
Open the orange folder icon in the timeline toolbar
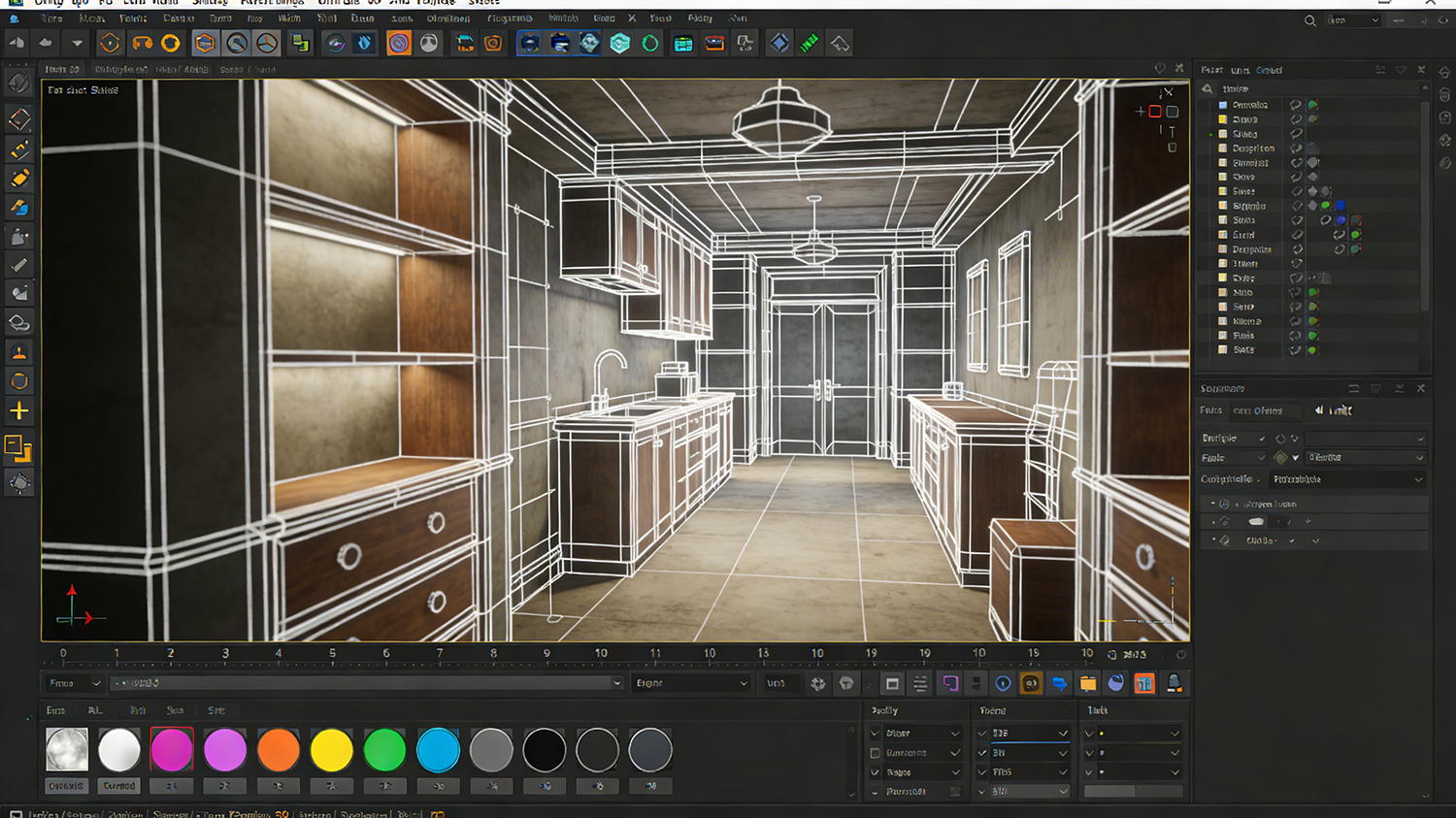tap(1088, 683)
